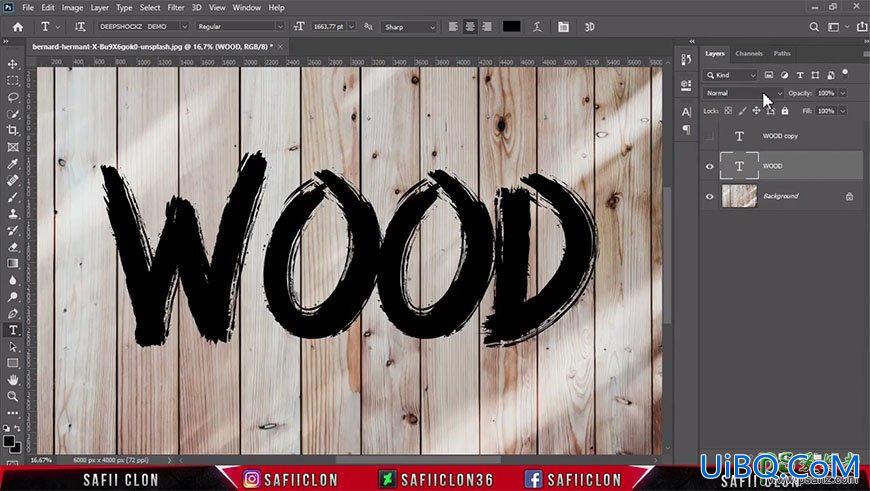
Task: Toggle filter for adjustment layers
Action: point(784,75)
